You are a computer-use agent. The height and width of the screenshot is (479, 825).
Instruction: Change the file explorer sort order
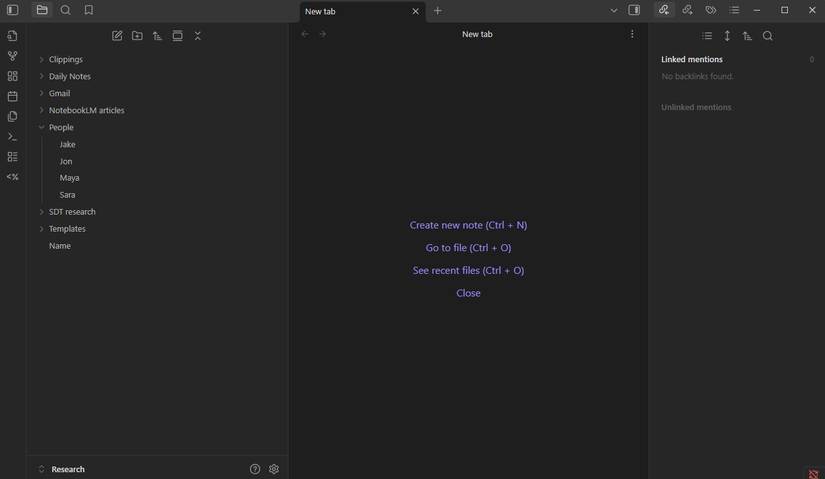point(157,36)
